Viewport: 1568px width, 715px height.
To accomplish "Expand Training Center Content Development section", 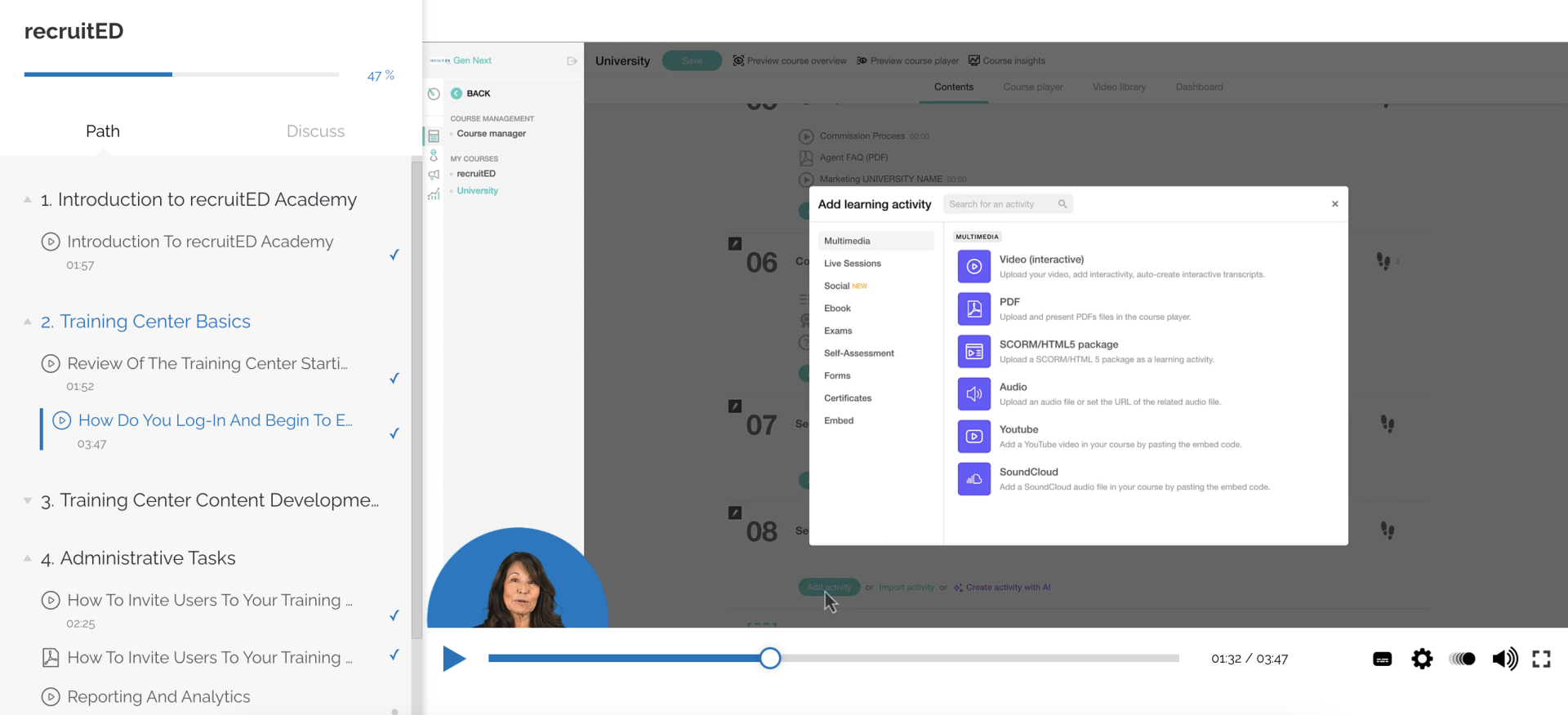I will click(x=28, y=500).
